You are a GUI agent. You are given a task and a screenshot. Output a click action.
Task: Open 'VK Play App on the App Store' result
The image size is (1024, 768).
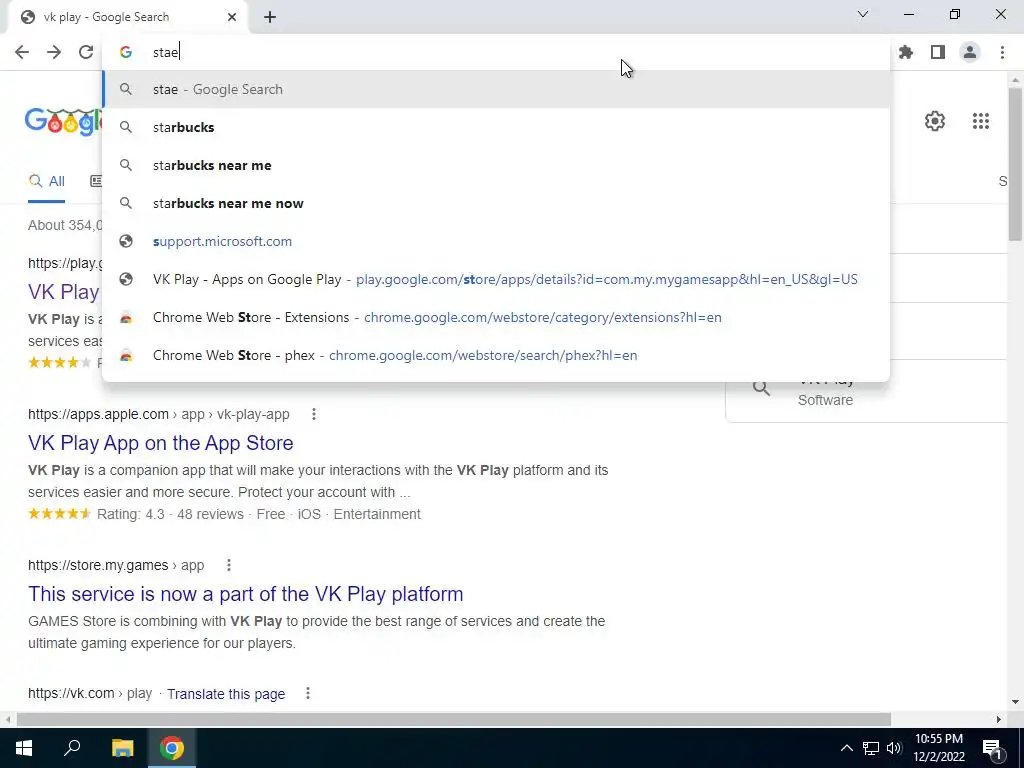[x=161, y=443]
